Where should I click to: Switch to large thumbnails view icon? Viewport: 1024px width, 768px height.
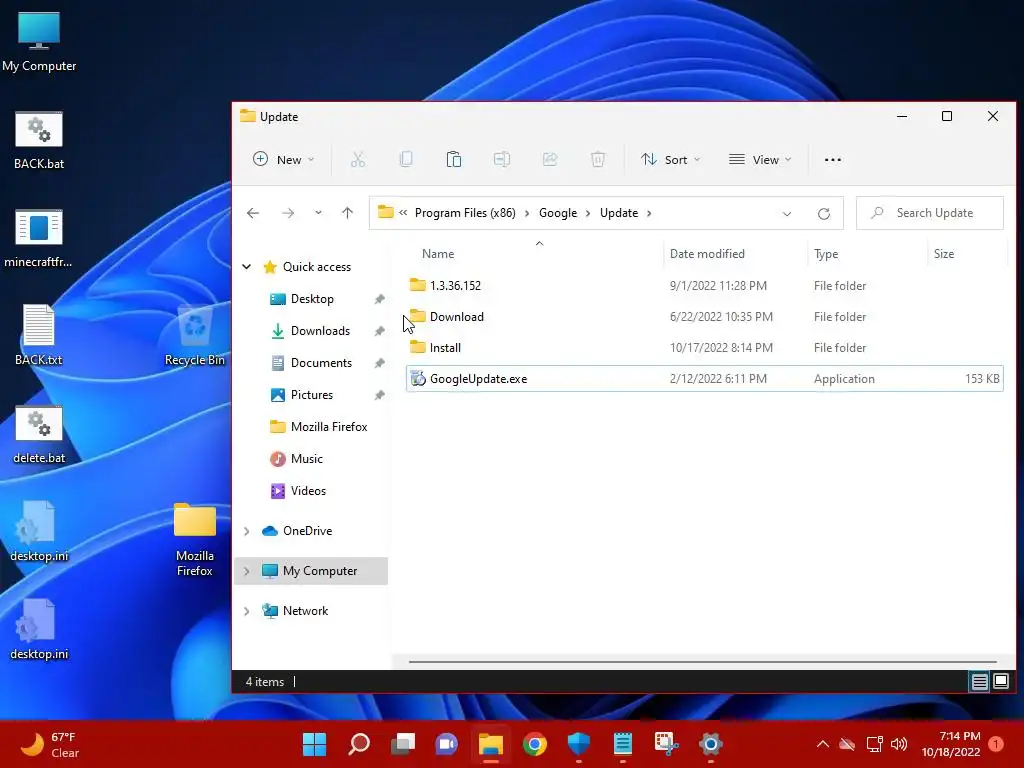(1001, 682)
